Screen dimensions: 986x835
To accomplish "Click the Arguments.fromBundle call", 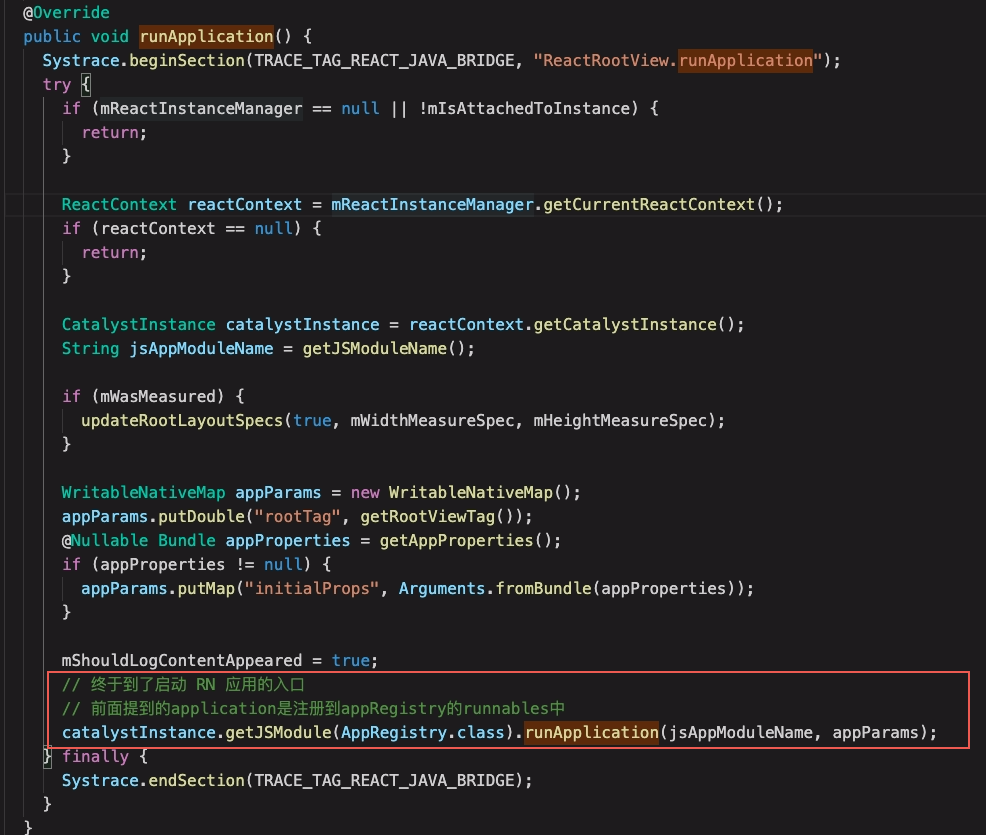I will click(494, 588).
